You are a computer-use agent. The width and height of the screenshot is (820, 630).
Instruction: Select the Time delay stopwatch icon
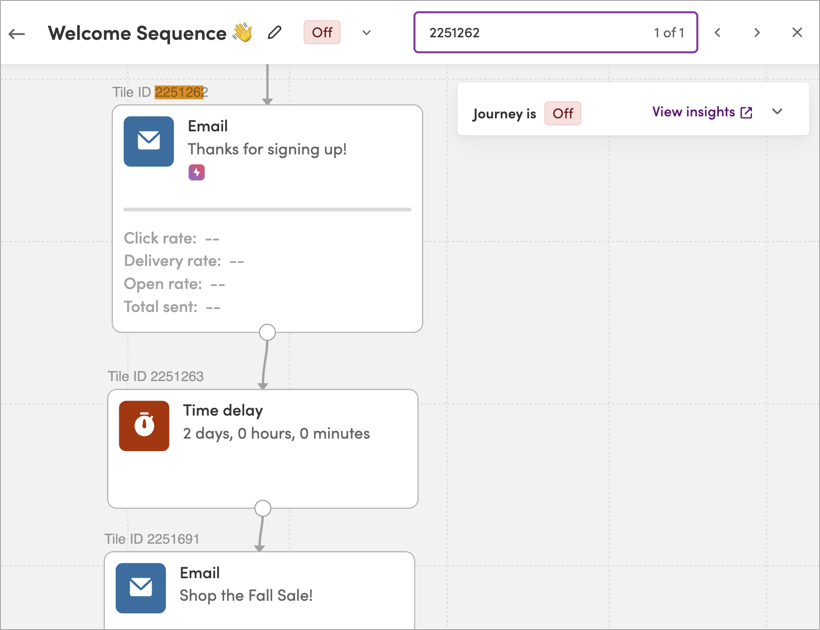point(144,426)
